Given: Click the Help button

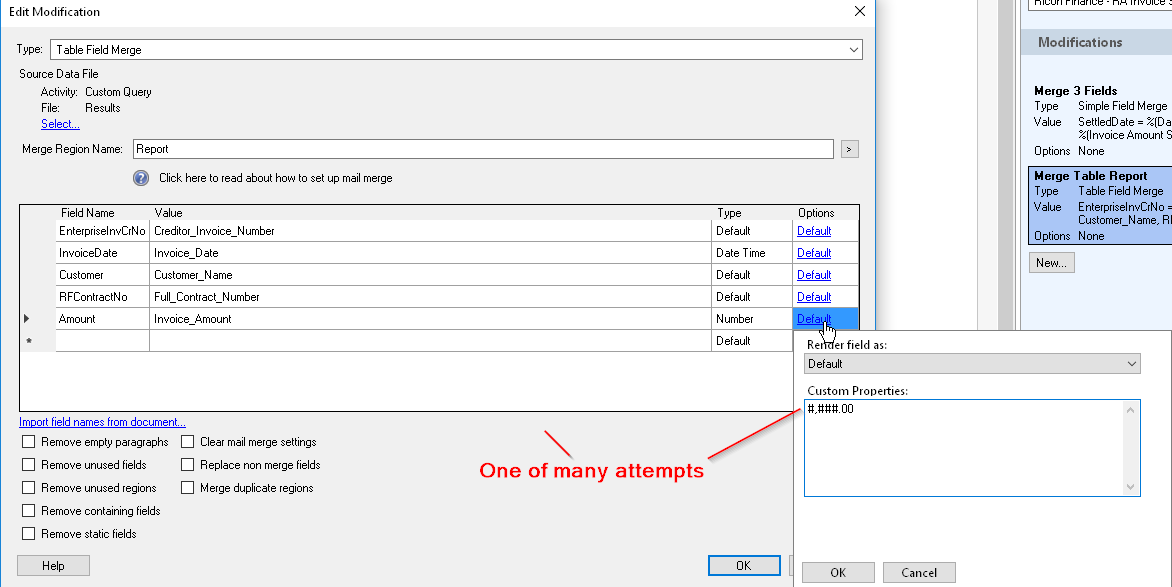Looking at the screenshot, I should pyautogui.click(x=53, y=566).
